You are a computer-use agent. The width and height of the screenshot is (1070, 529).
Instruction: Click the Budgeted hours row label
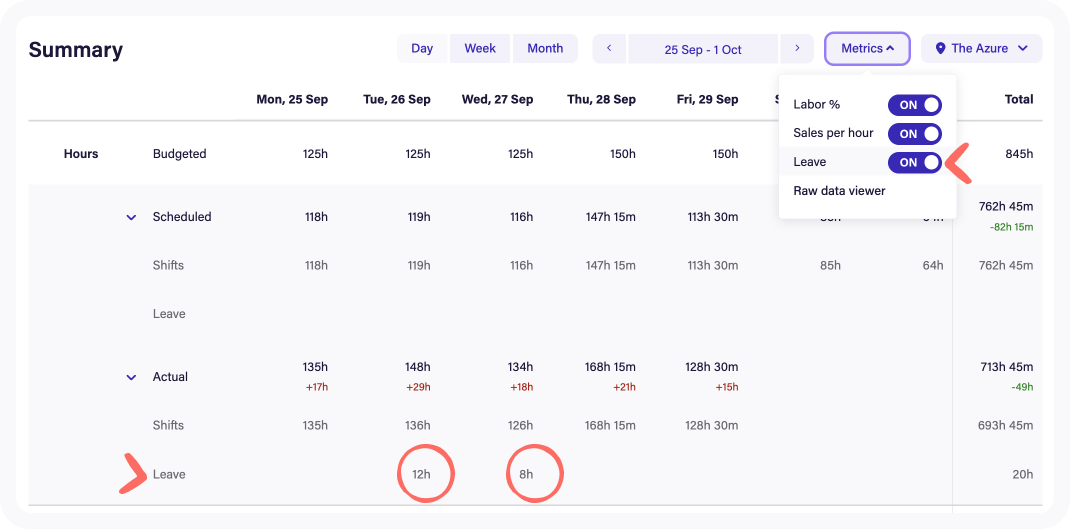[x=179, y=154]
